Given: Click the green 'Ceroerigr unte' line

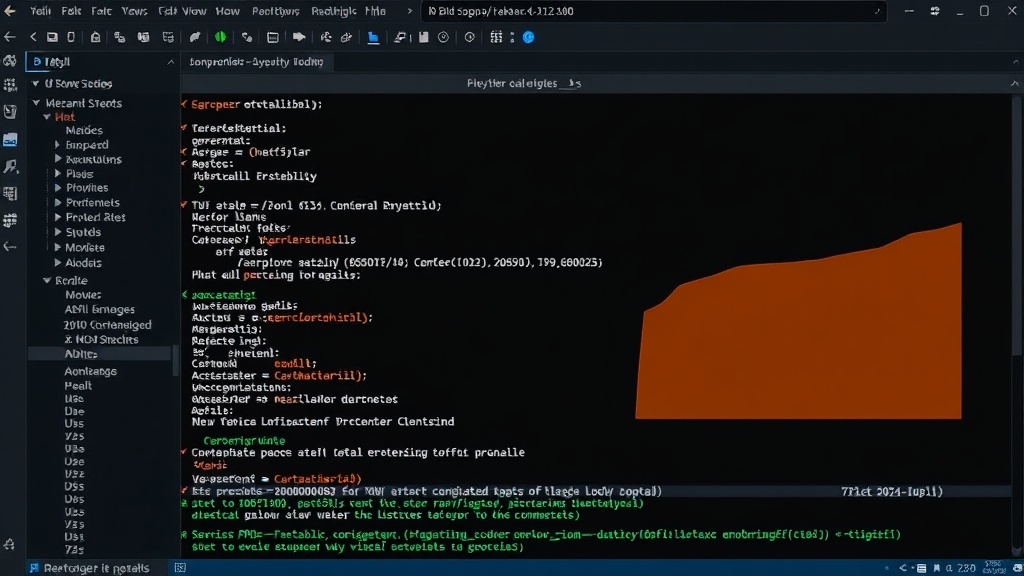Looking at the screenshot, I should (x=244, y=440).
